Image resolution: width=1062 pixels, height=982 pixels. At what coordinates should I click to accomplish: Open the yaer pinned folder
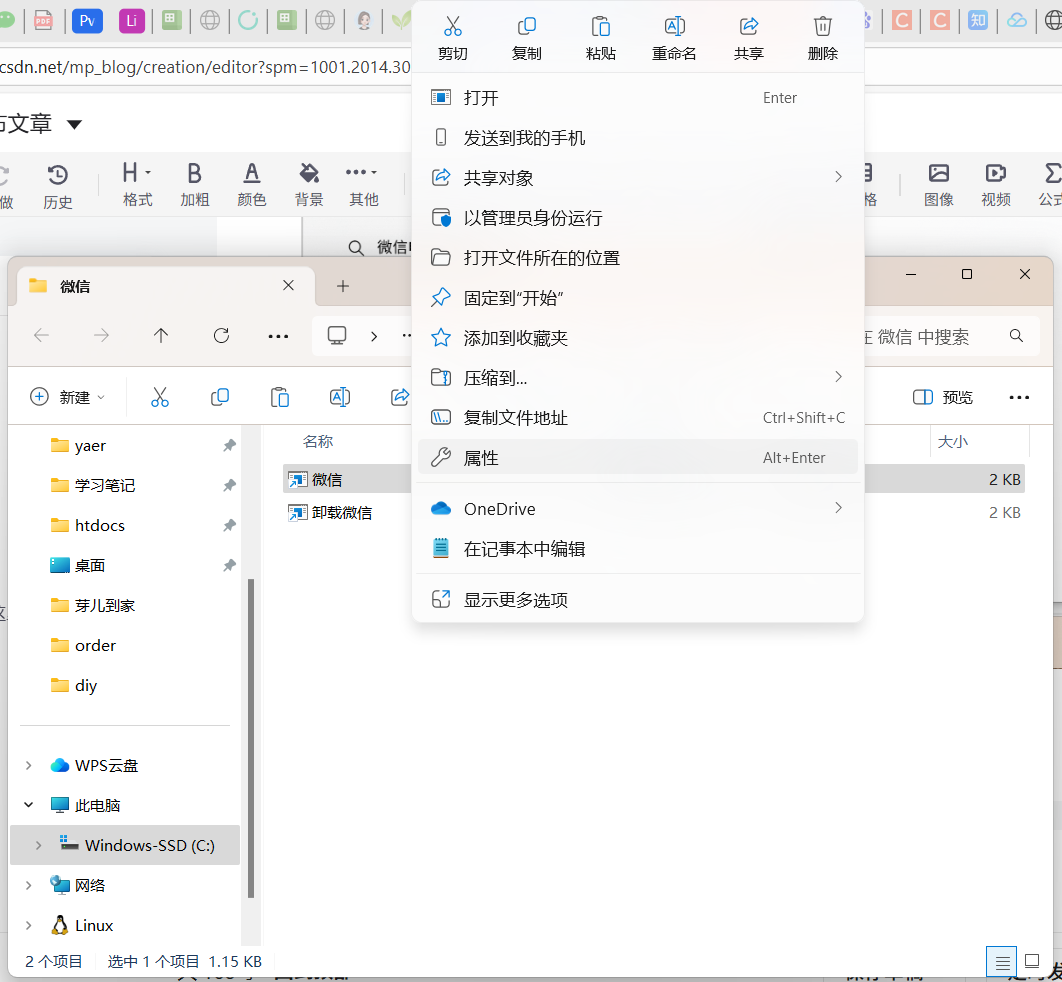(x=90, y=446)
